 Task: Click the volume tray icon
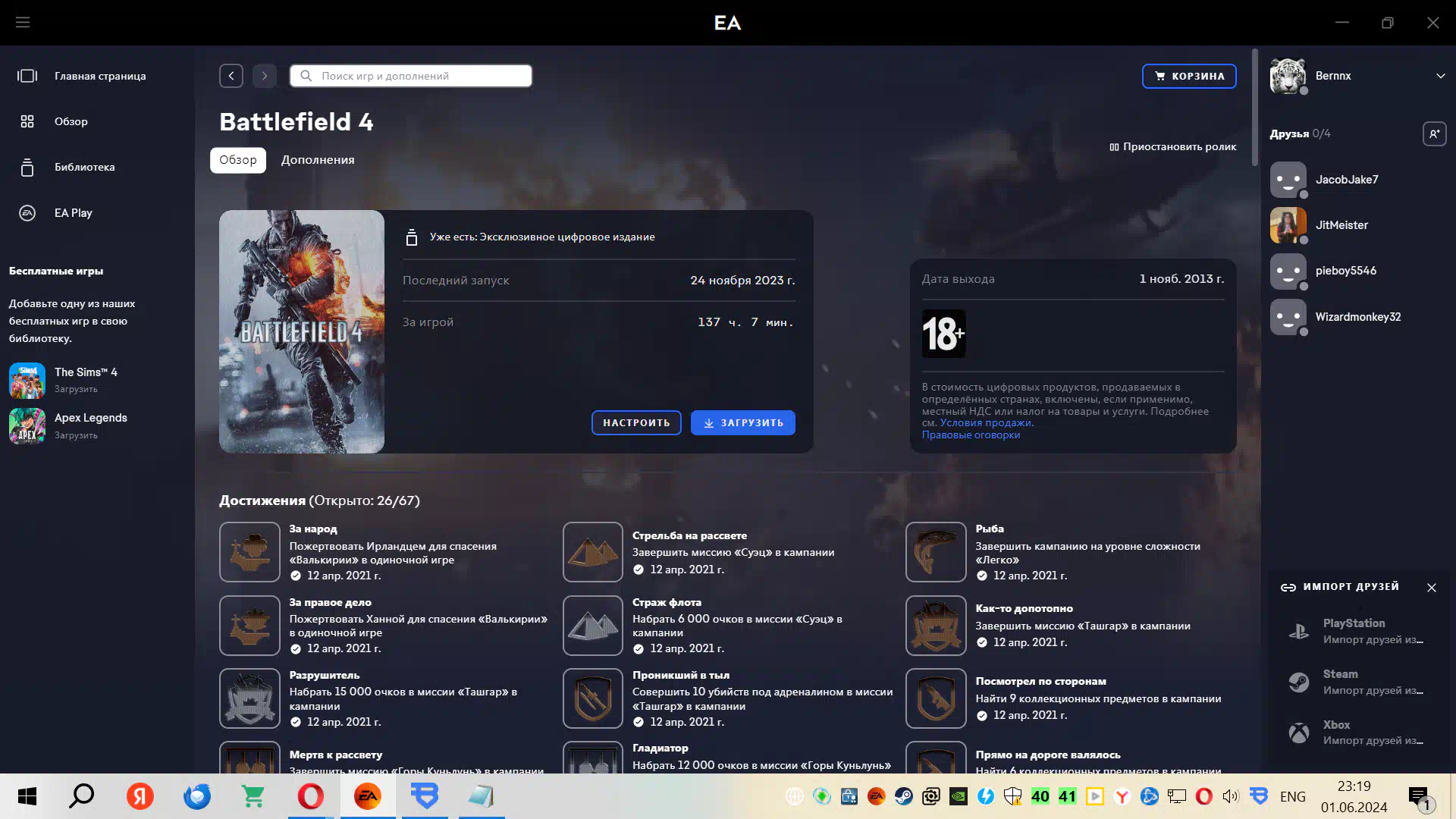point(1231,796)
